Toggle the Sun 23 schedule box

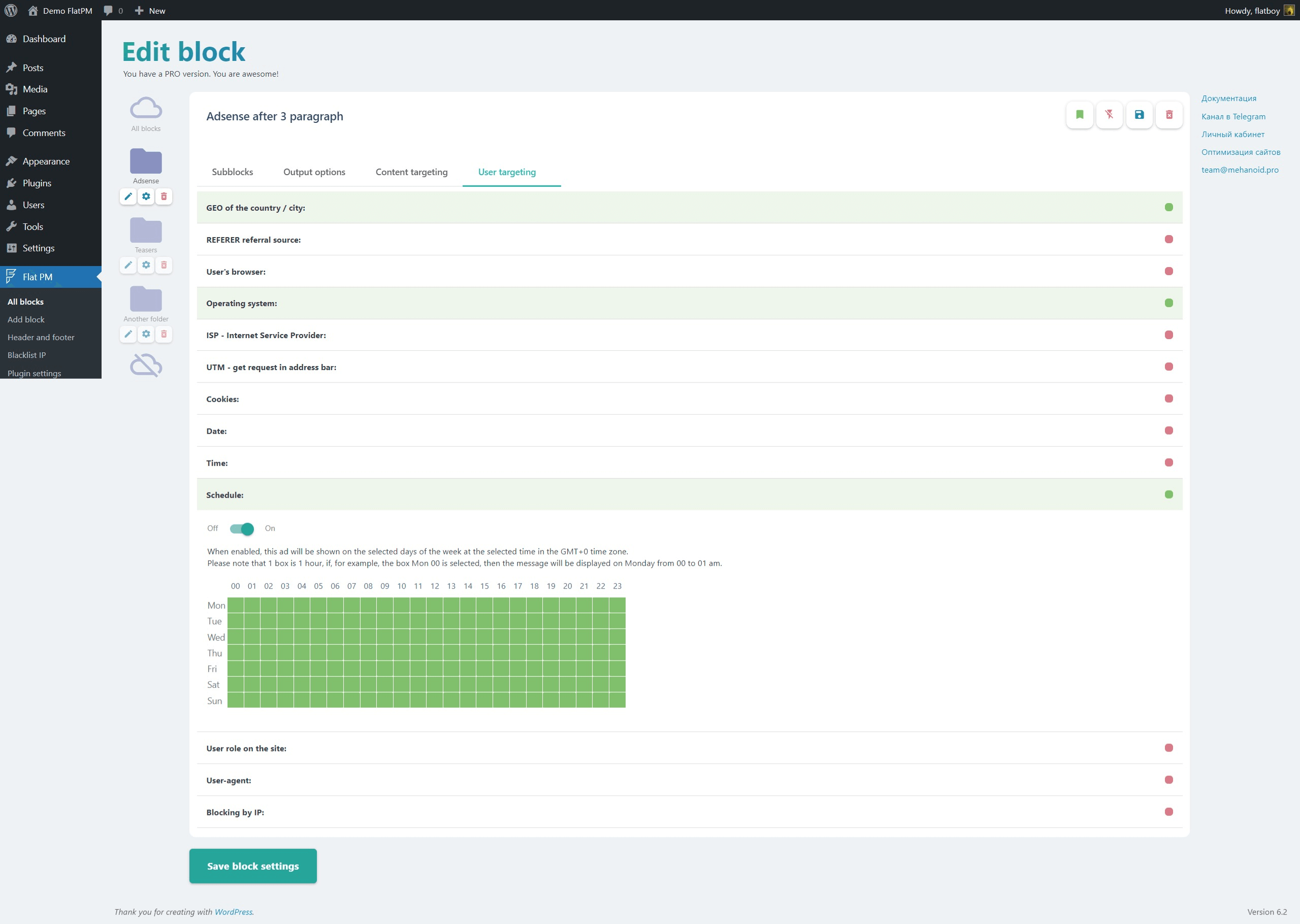click(617, 701)
